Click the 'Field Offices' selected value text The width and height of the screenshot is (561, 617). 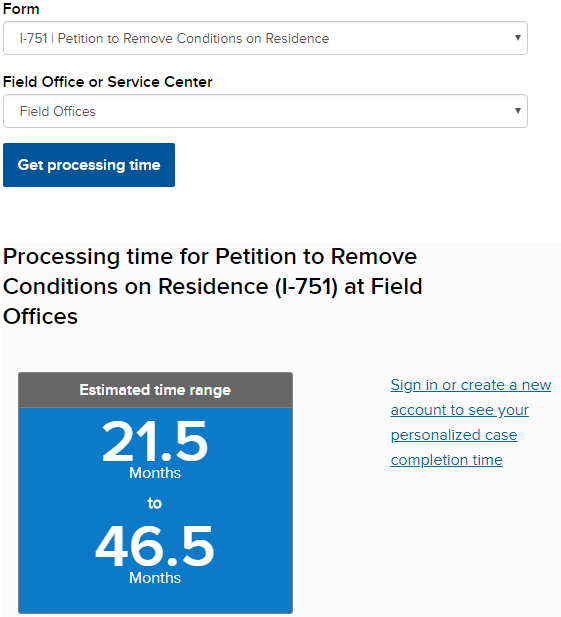click(x=58, y=111)
